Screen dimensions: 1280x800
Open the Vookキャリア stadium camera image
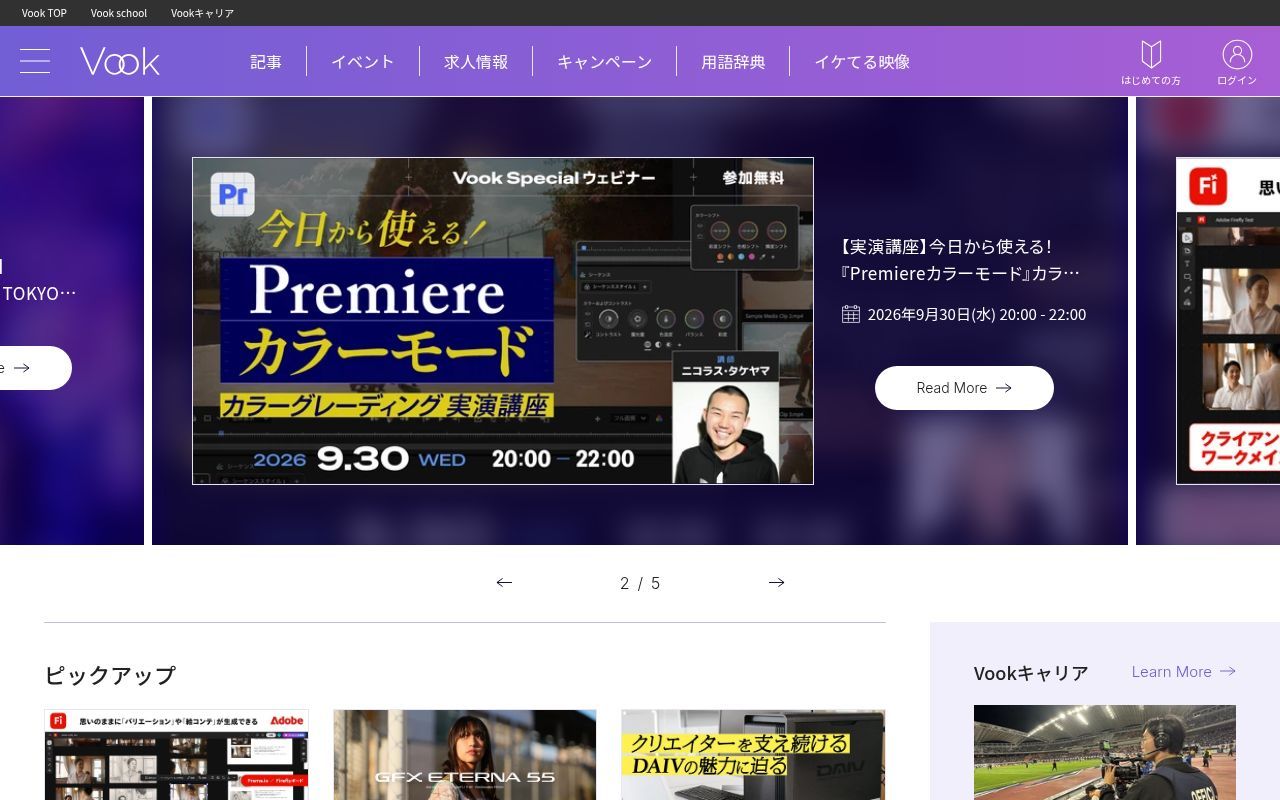point(1105,752)
